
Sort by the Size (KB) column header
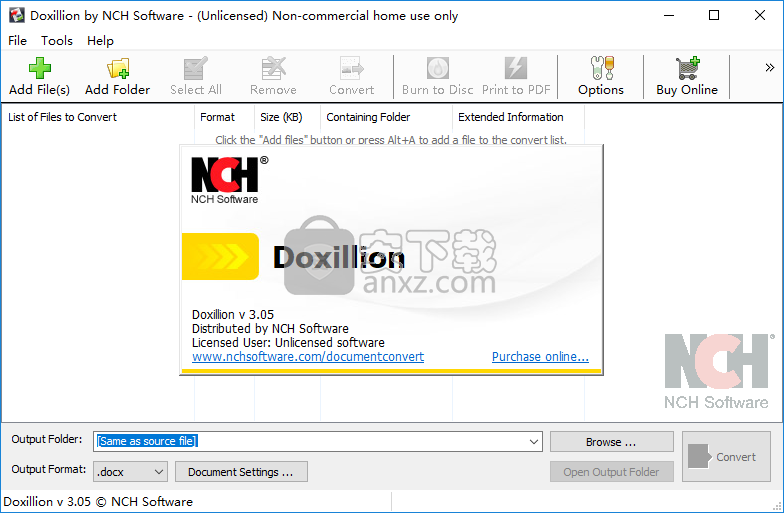(288, 117)
